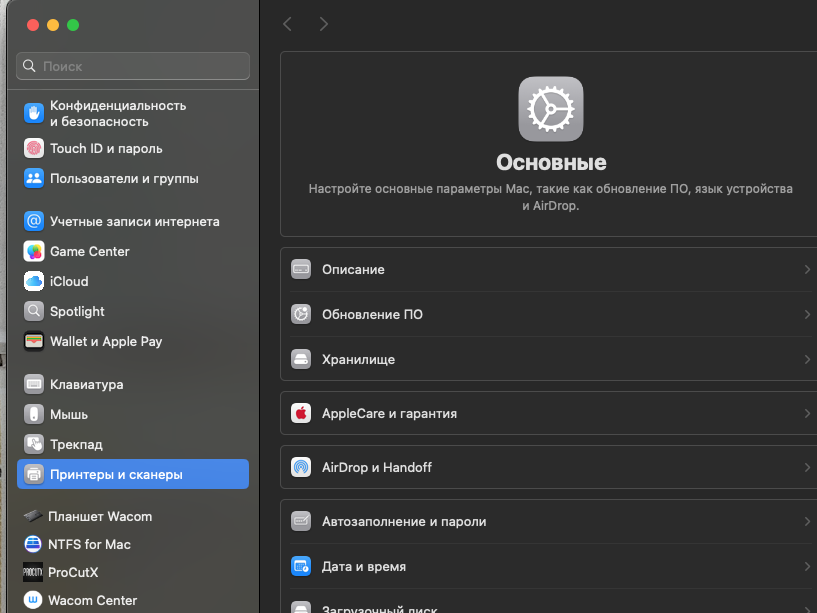
Task: Click the iCloud cloud icon
Action: pos(34,281)
